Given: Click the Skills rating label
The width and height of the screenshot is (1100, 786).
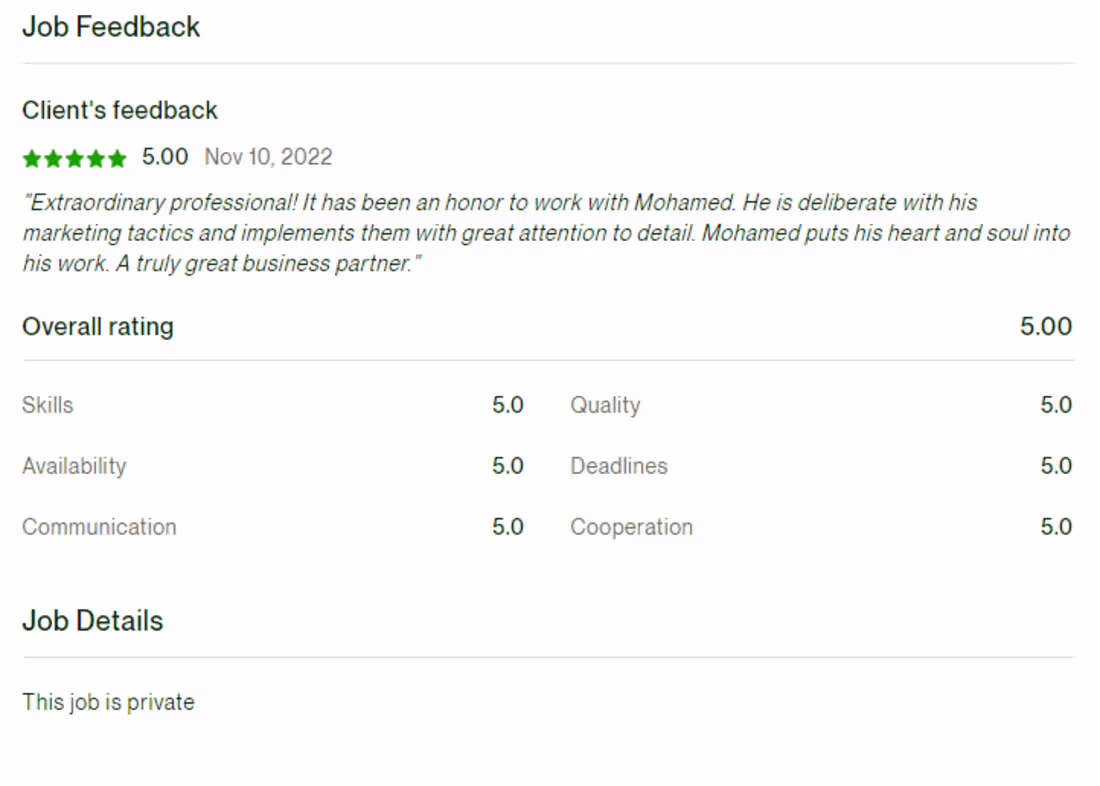Looking at the screenshot, I should 48,405.
